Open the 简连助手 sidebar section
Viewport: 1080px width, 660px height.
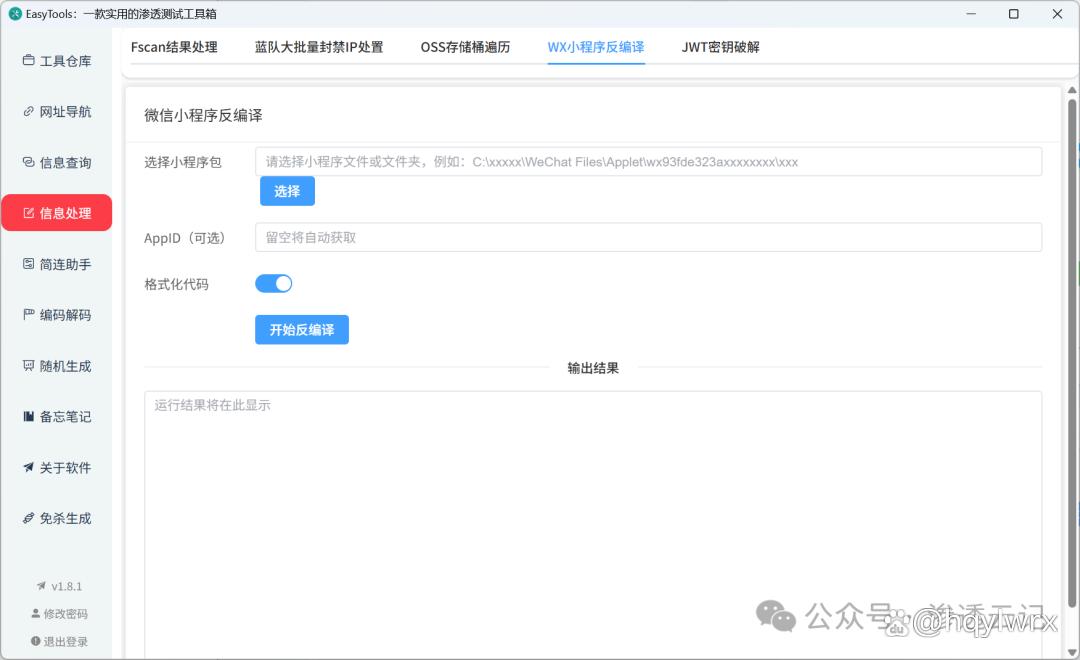pyautogui.click(x=56, y=264)
